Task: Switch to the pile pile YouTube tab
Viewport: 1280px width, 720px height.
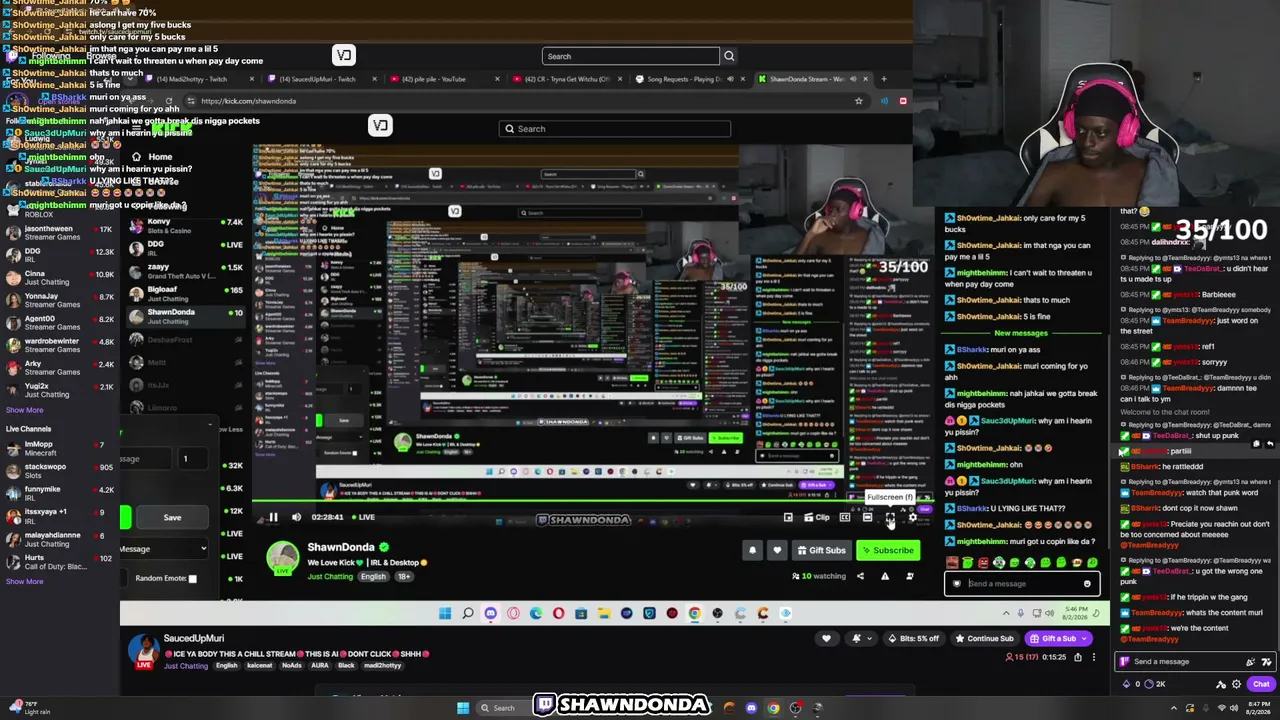Action: pyautogui.click(x=441, y=79)
